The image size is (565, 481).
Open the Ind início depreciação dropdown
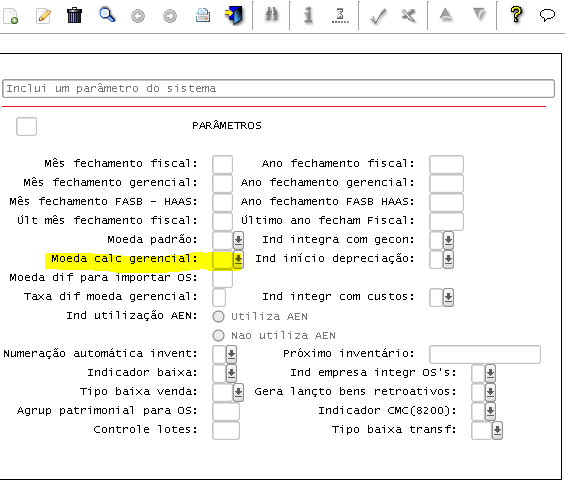[448, 259]
